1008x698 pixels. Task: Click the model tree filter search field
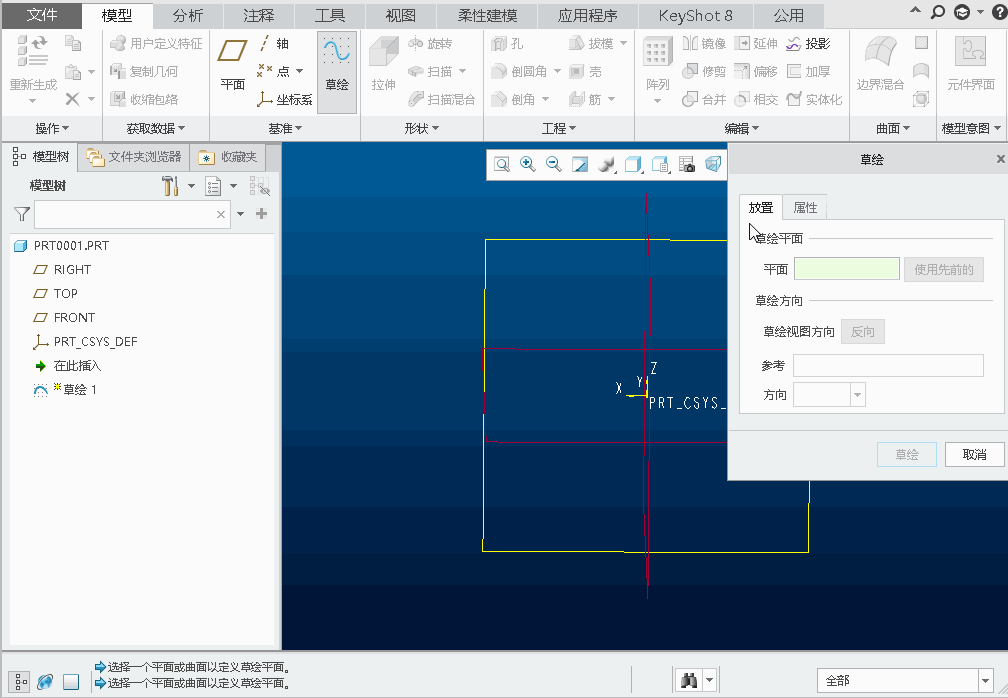coord(132,214)
